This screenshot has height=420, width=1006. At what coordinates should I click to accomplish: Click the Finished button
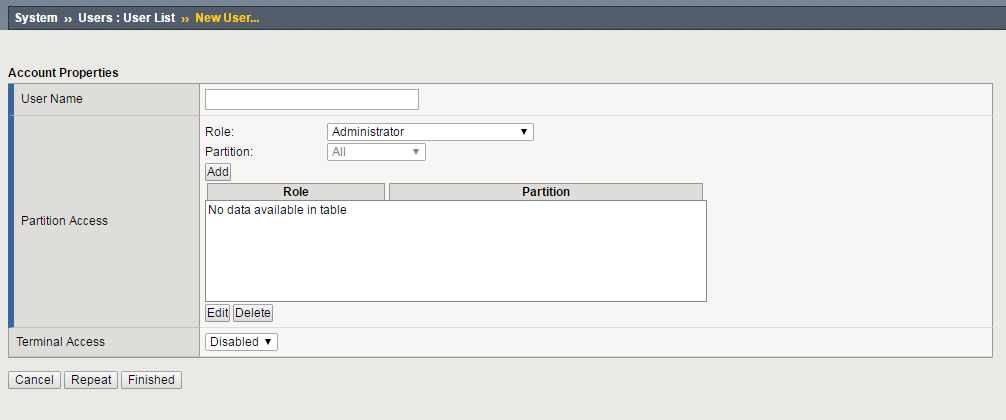[151, 380]
